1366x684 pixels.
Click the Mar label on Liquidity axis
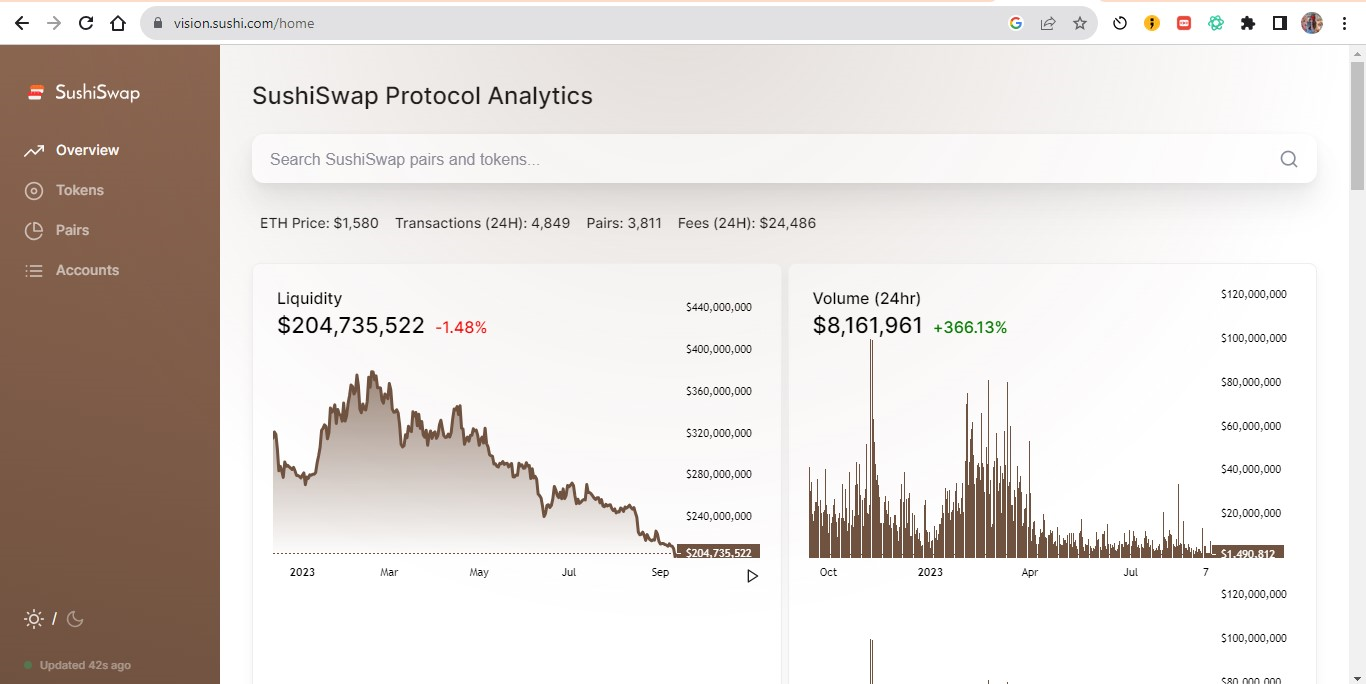click(389, 572)
